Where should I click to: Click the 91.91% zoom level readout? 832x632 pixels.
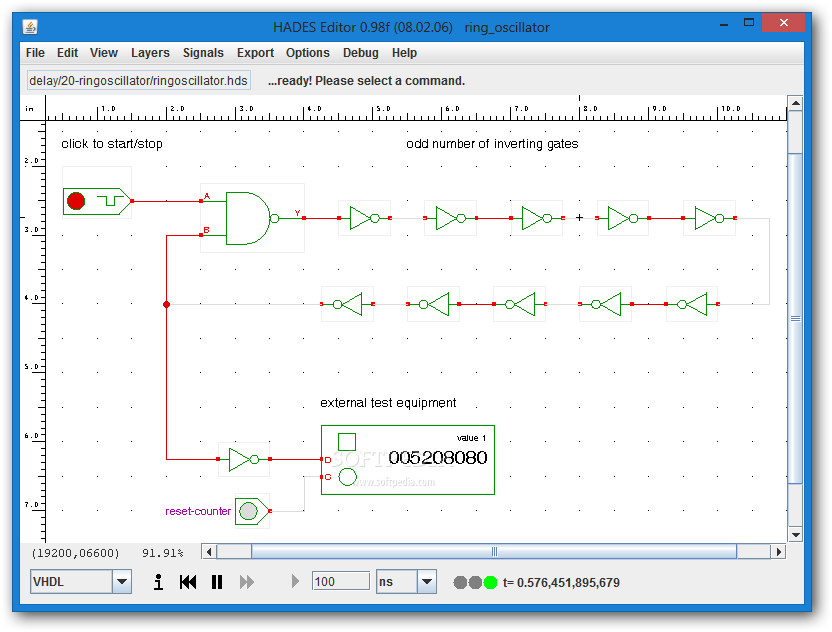tap(162, 553)
